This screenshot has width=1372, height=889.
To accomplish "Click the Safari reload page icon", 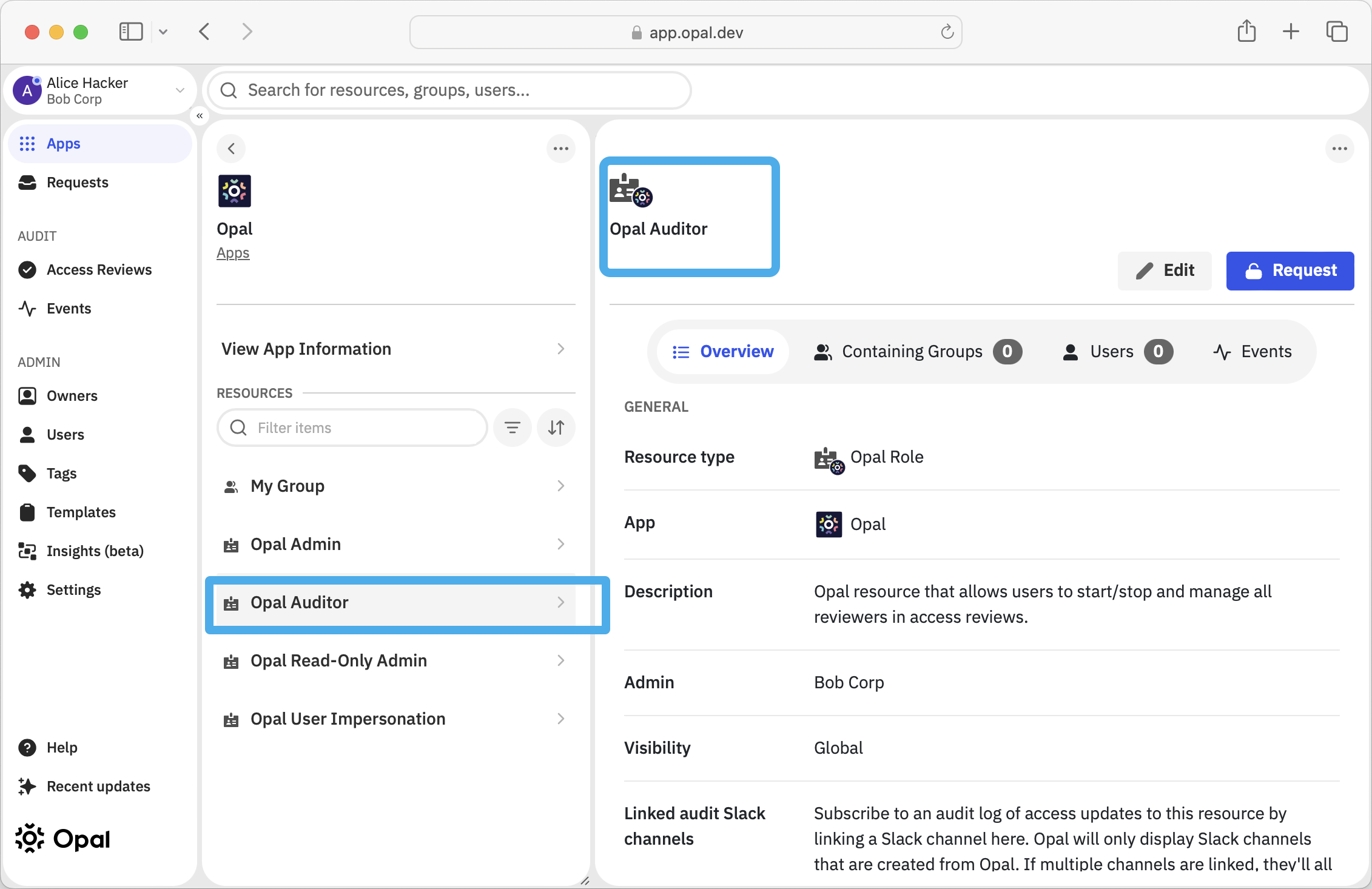I will (x=947, y=32).
